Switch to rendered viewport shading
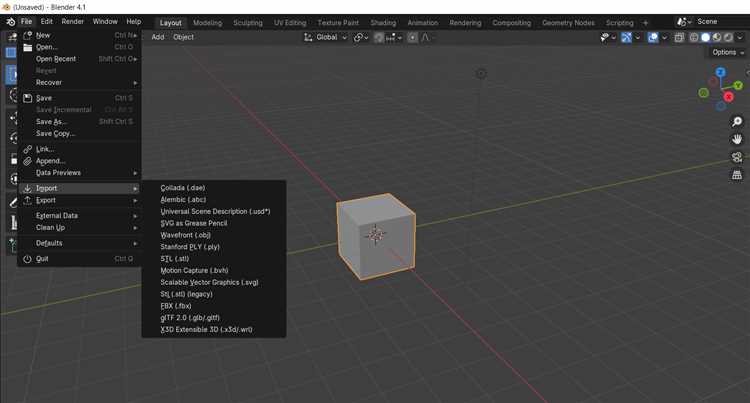Viewport: 750px width, 403px height. click(728, 37)
